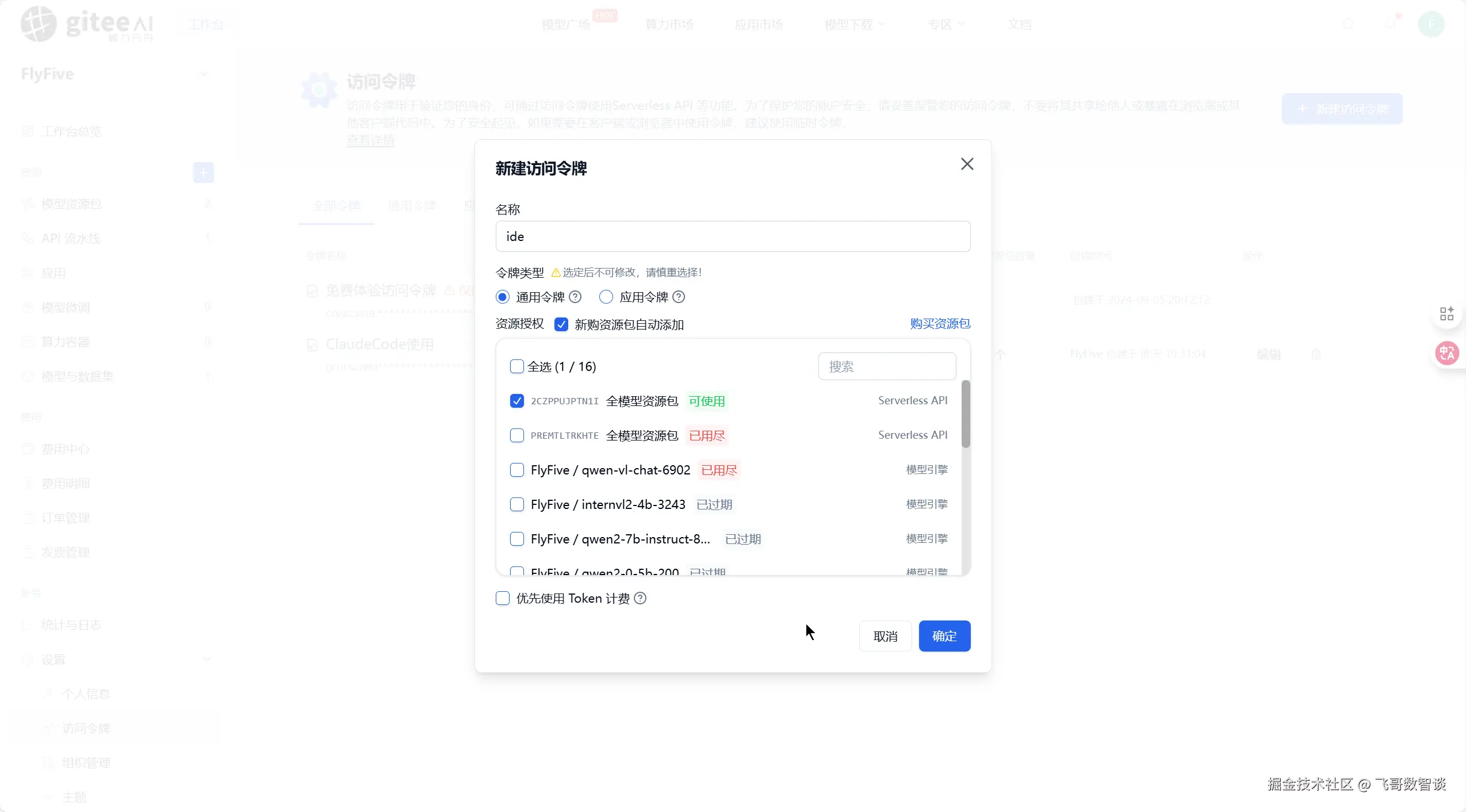The width and height of the screenshot is (1466, 812).
Task: Click add resource plus icon in sidebar
Action: coord(203,173)
